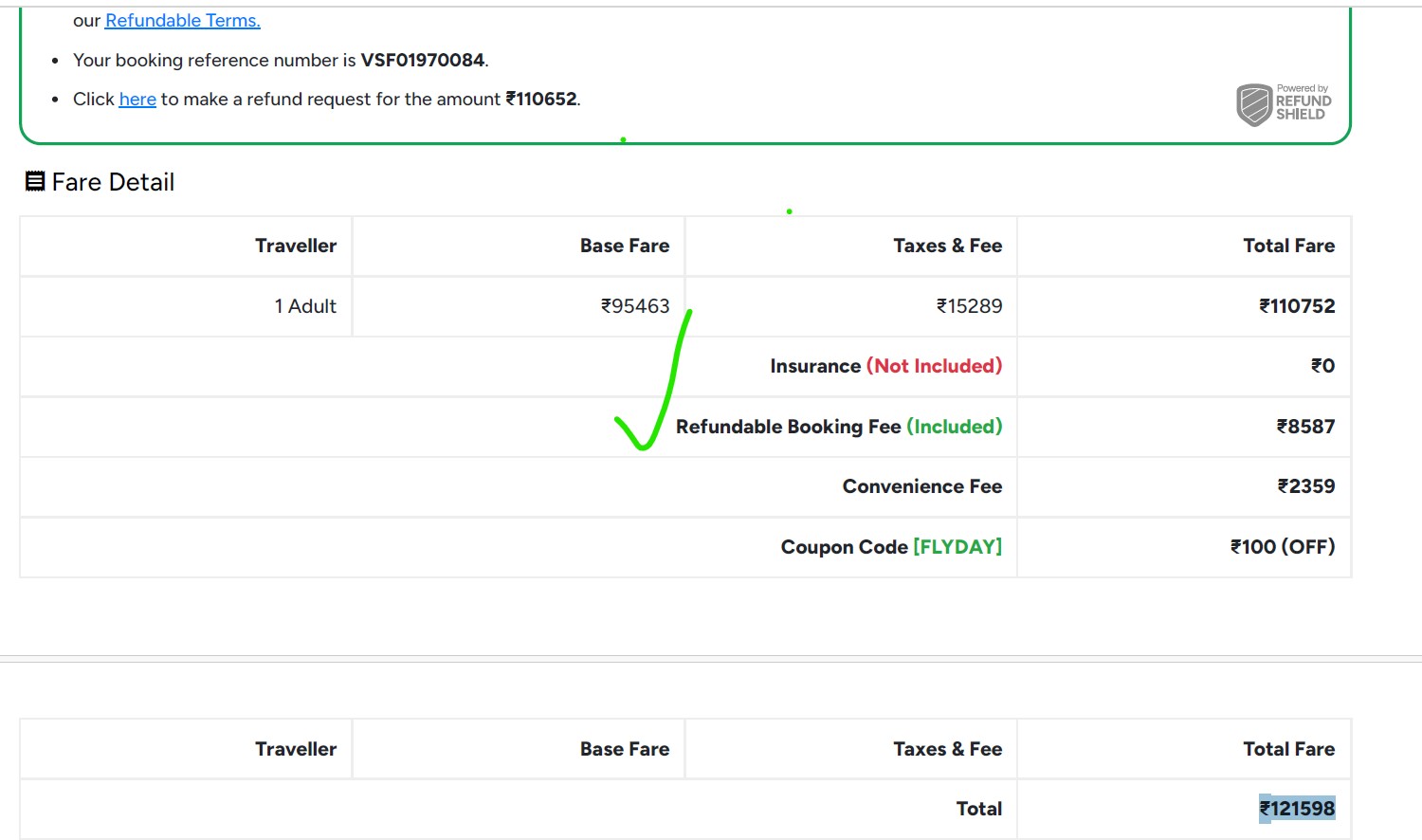This screenshot has width=1422, height=840.
Task: Click the Fare Detail section heading
Action: pos(113,182)
